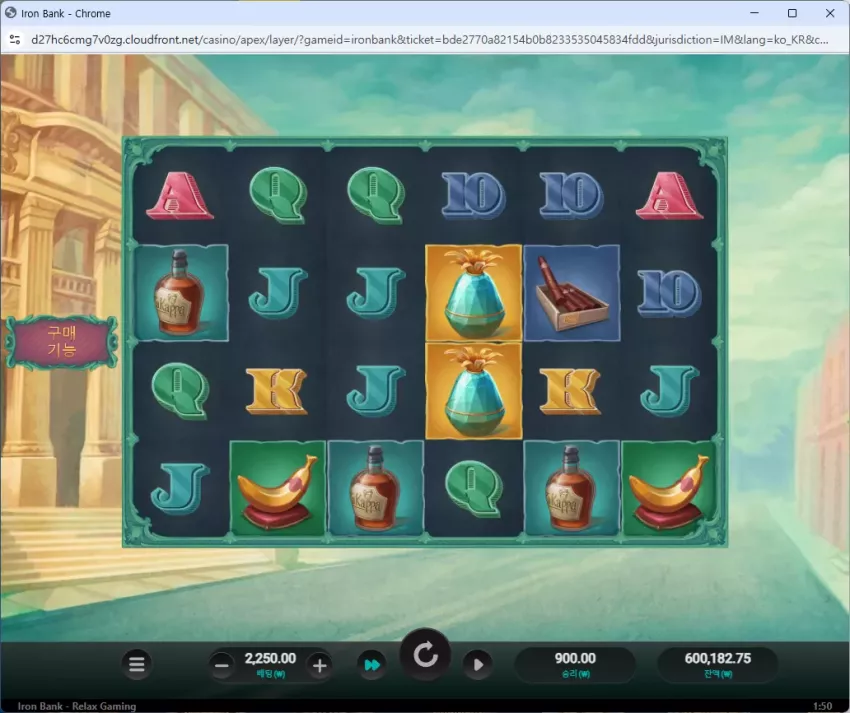Spin the reels with the circular arrow
Screen dimensions: 850x713
pos(426,656)
